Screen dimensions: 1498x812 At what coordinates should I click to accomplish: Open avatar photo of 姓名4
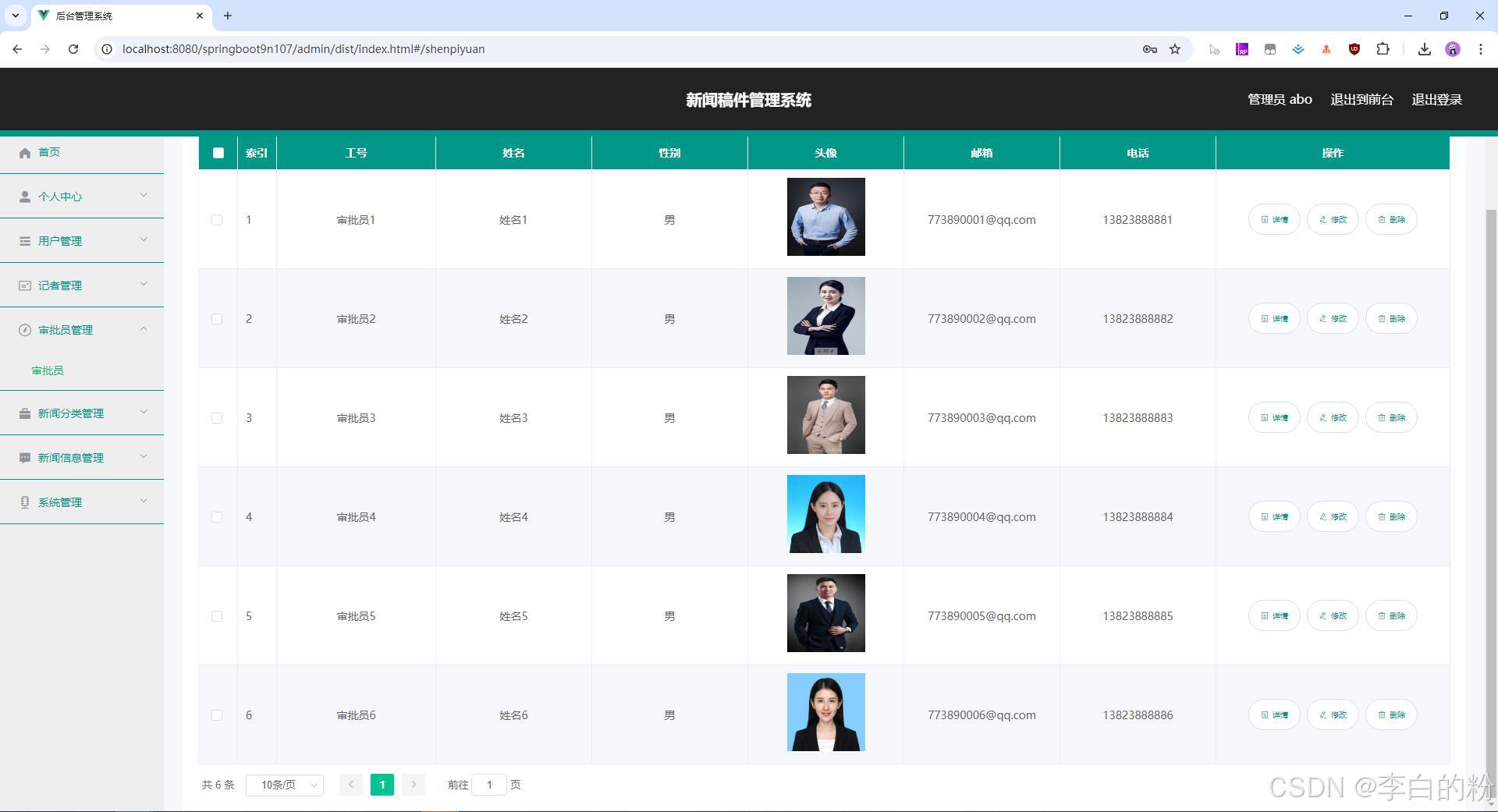825,514
